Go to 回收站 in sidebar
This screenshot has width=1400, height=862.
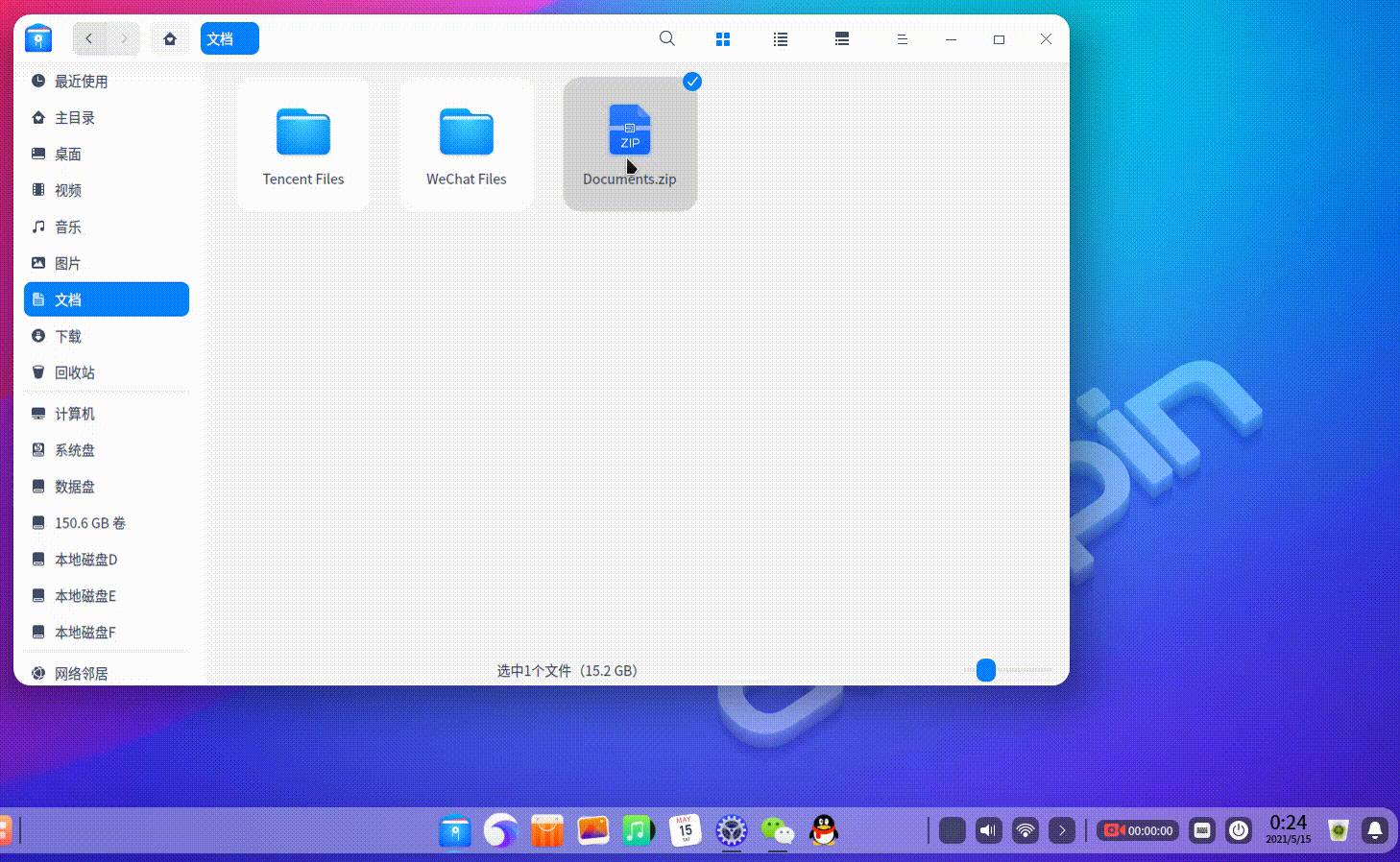tap(75, 373)
